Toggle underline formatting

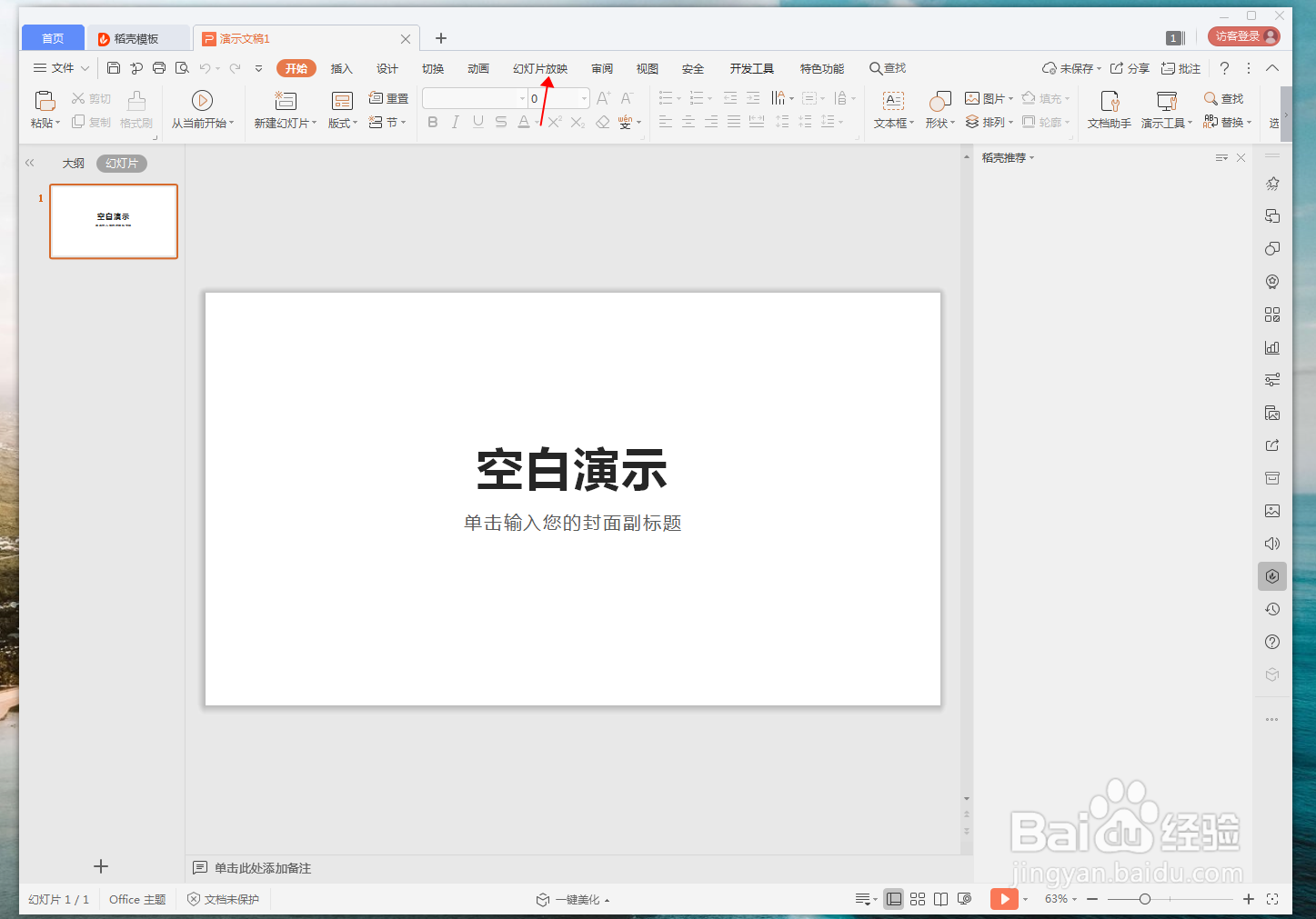point(477,122)
